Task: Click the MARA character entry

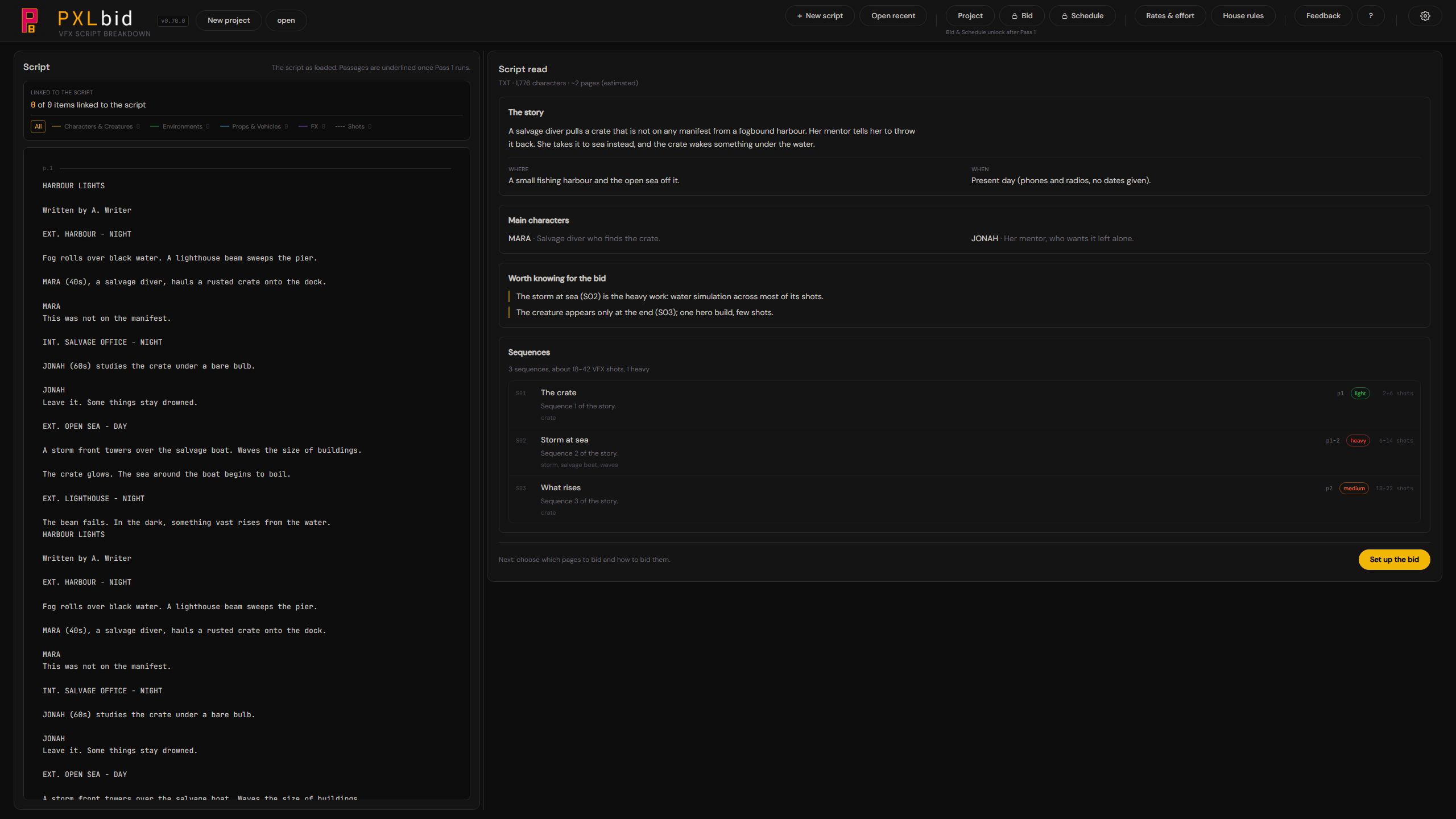Action: point(584,239)
